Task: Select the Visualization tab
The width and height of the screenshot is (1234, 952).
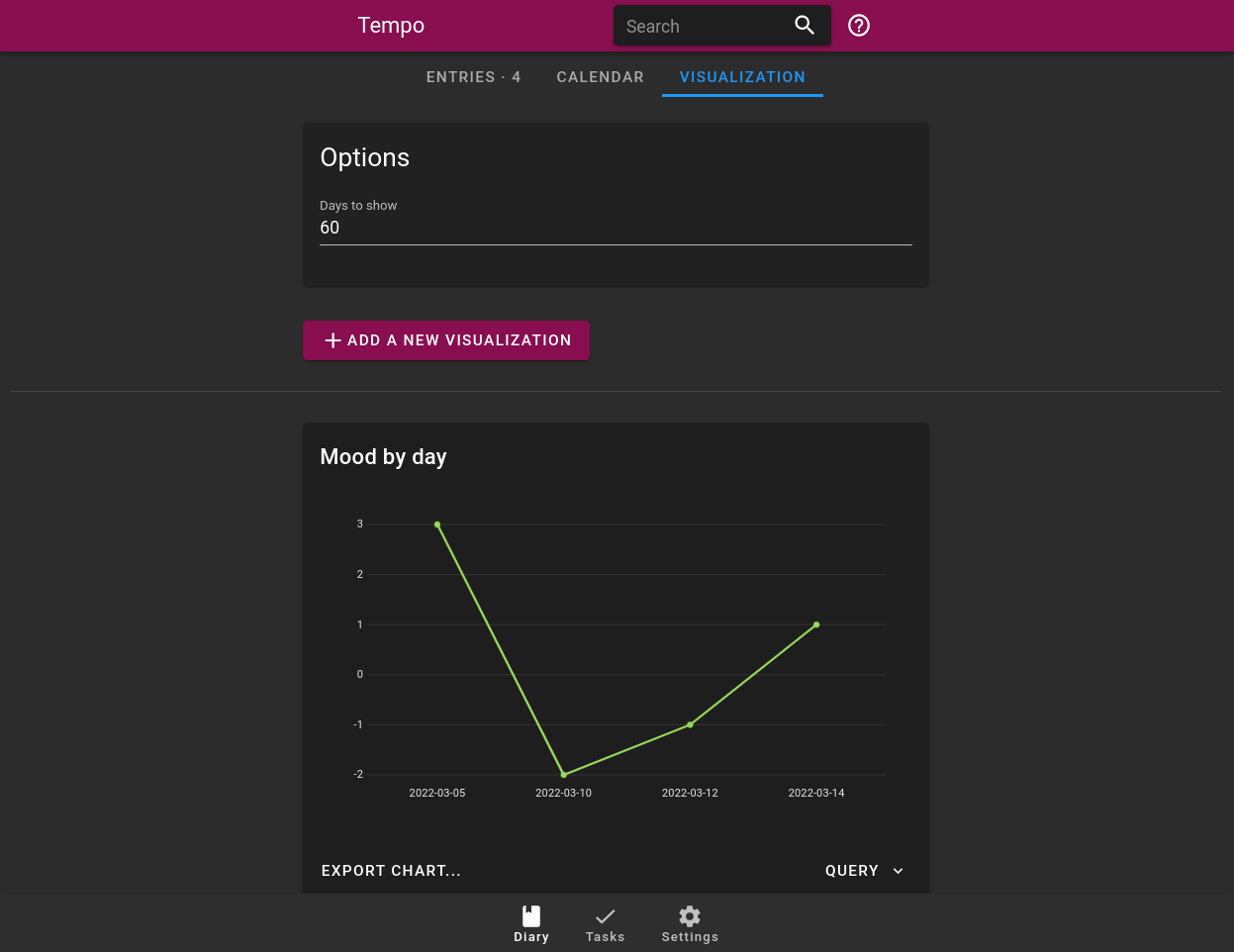Action: tap(742, 77)
